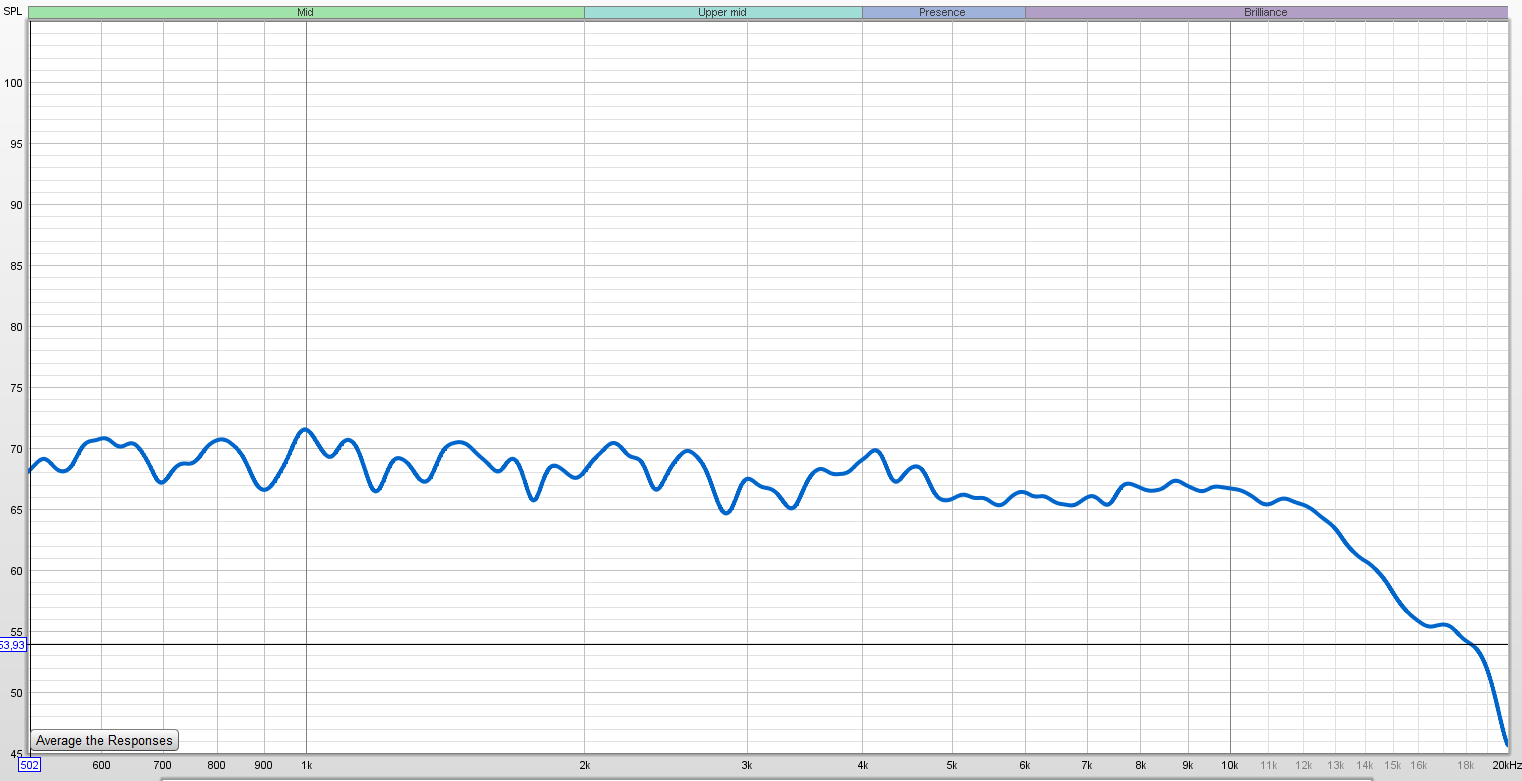Click the 4k frequency axis label
The image size is (1522, 781).
pos(862,765)
